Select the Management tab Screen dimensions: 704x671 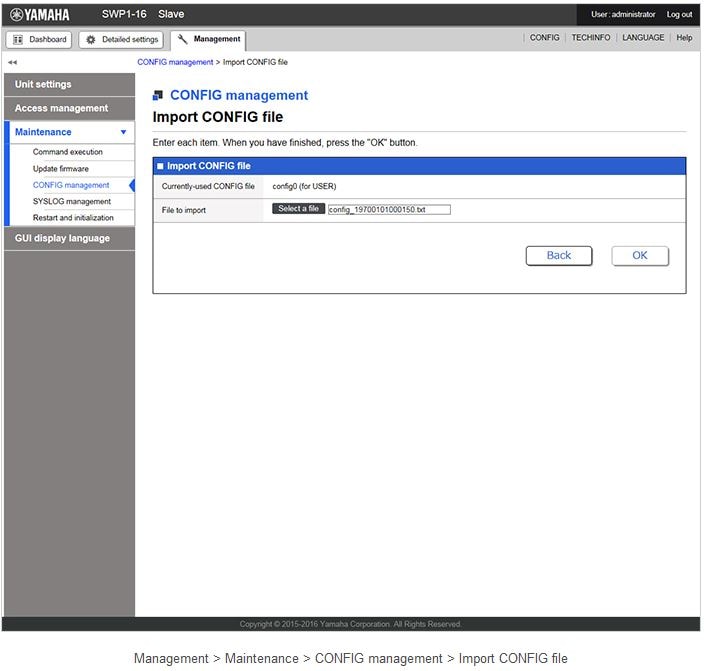coord(209,39)
